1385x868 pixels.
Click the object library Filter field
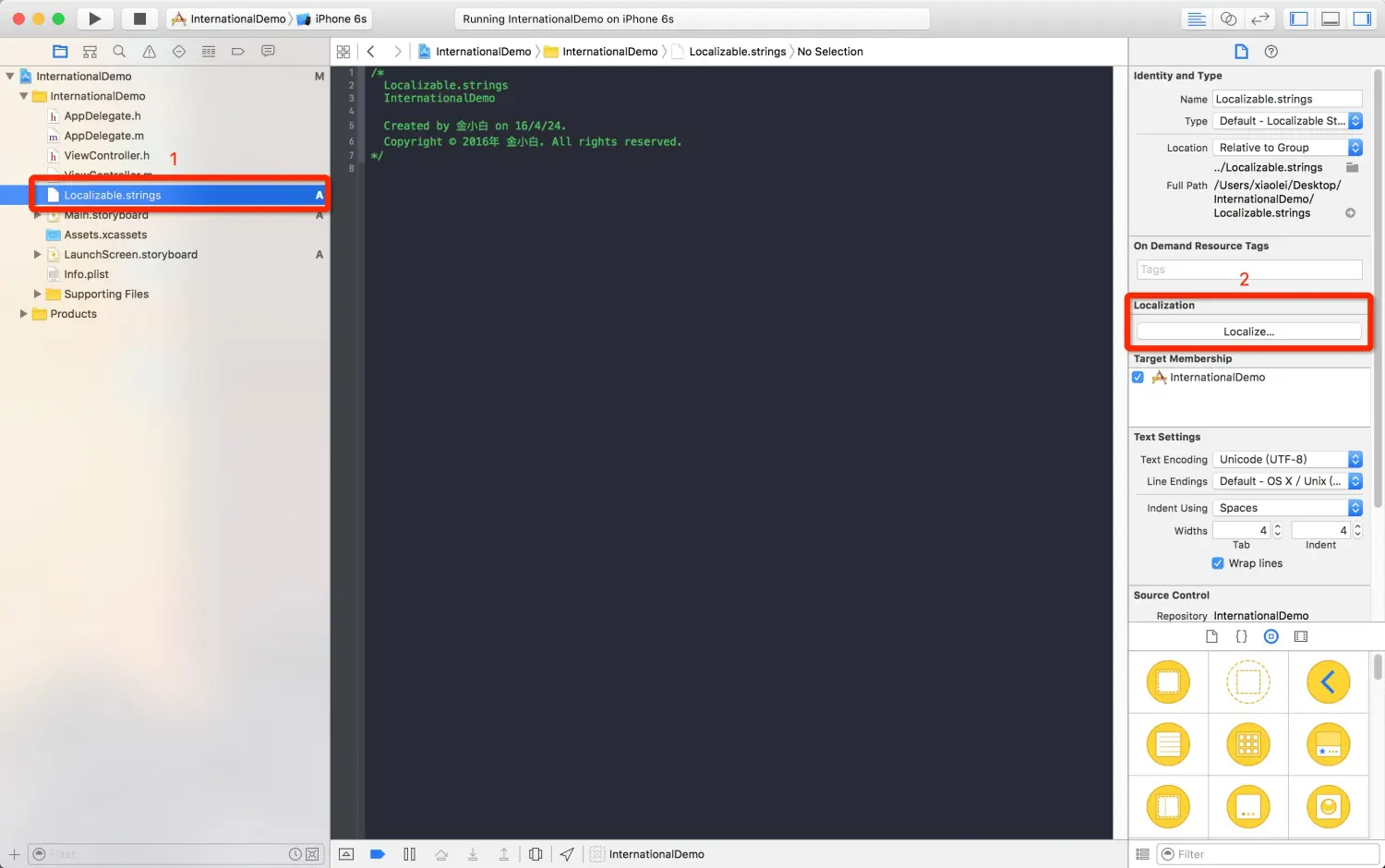click(x=1268, y=854)
